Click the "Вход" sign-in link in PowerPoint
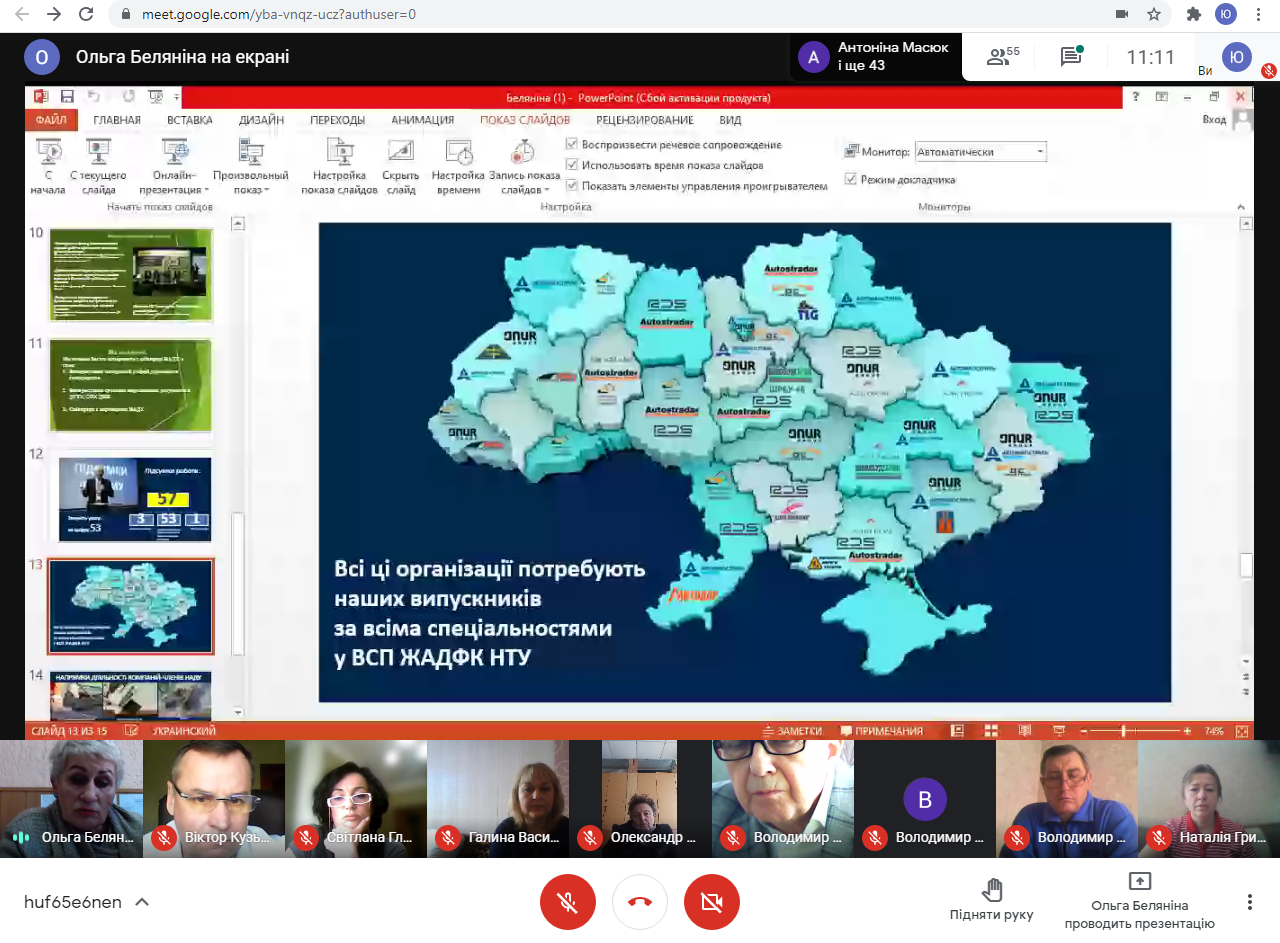Viewport: 1280px width, 943px height. (1214, 120)
